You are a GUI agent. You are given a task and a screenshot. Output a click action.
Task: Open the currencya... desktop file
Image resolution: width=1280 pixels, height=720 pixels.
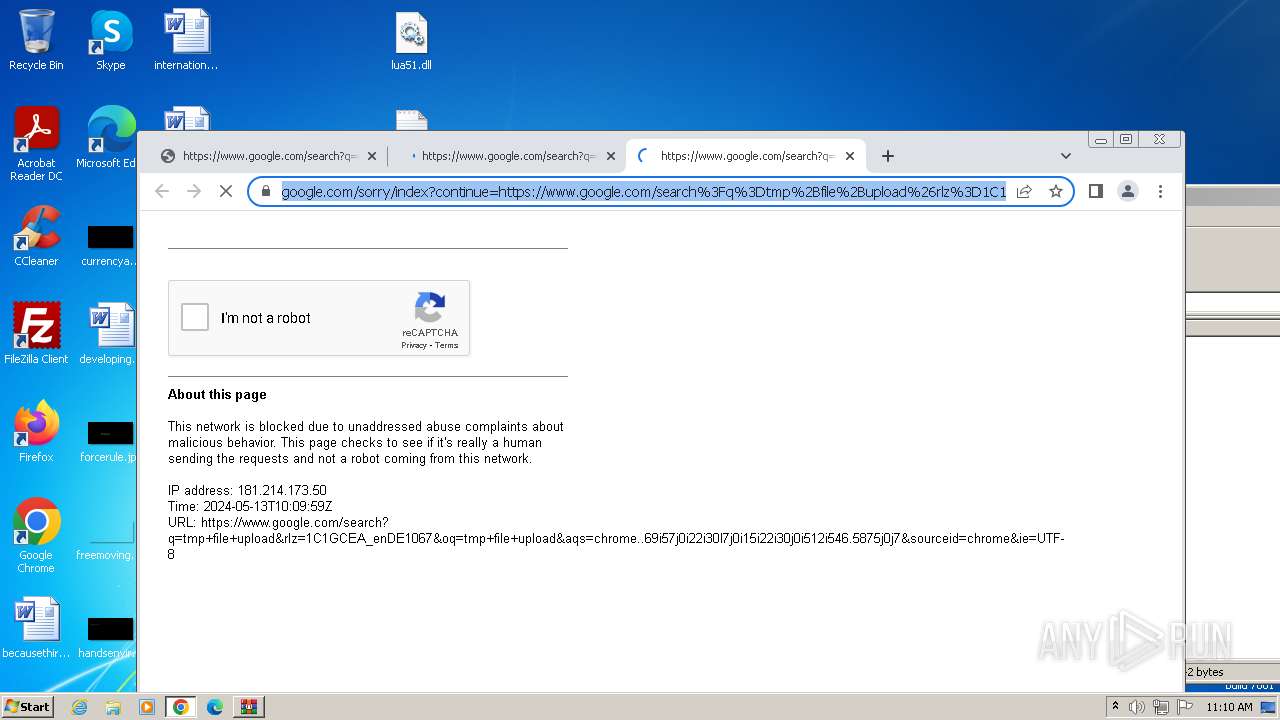[110, 245]
